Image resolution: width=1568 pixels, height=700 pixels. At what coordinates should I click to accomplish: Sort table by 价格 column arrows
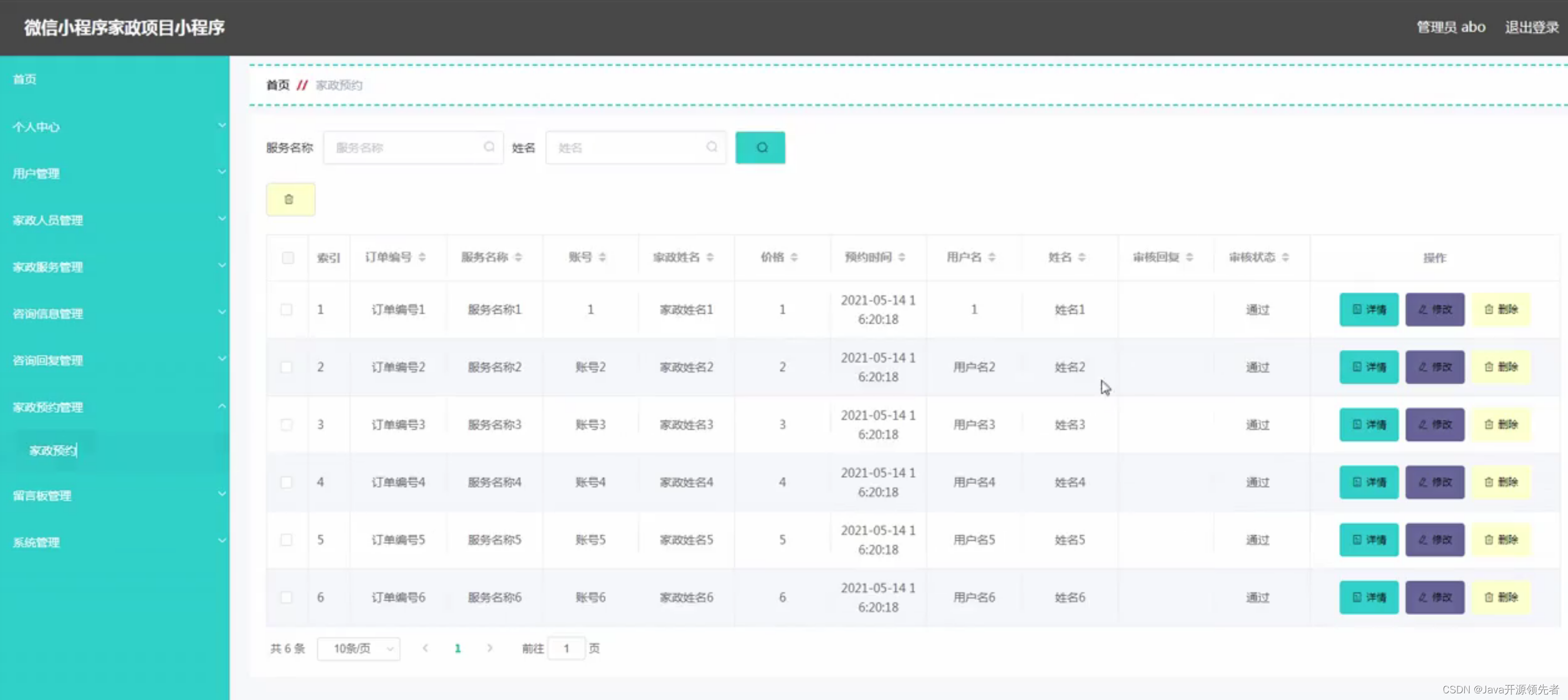[794, 257]
